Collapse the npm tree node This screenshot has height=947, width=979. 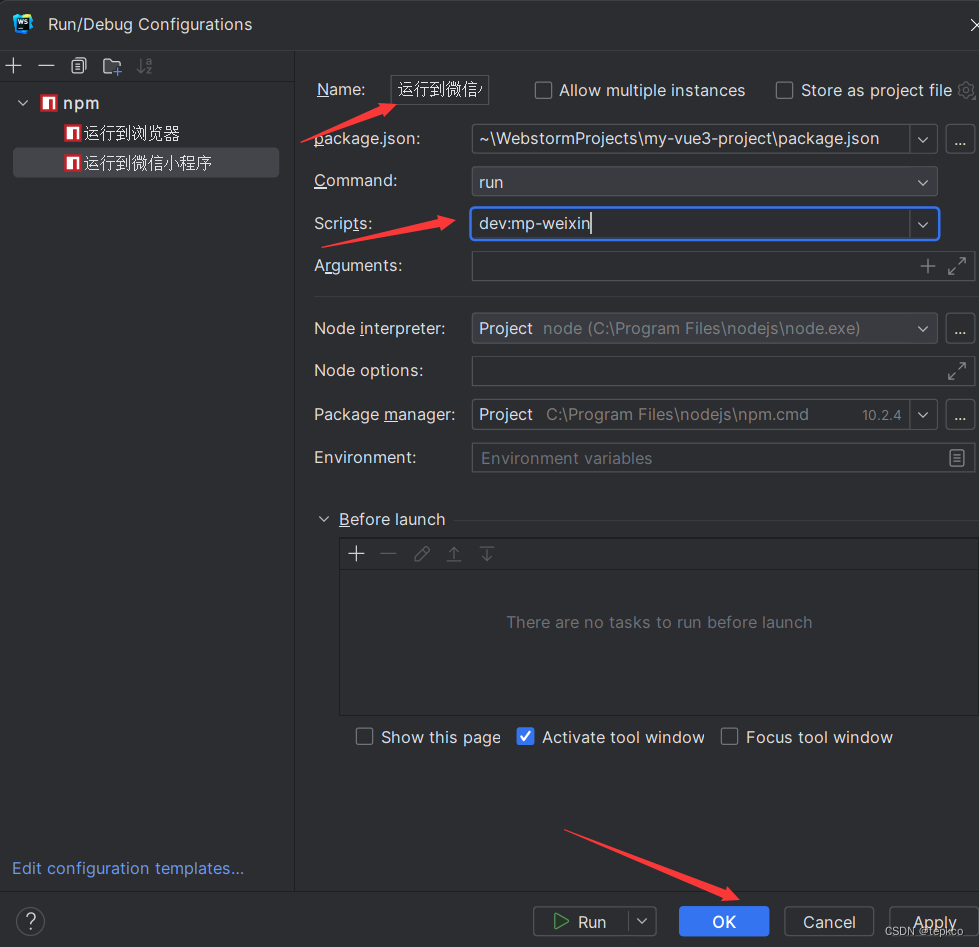coord(23,103)
